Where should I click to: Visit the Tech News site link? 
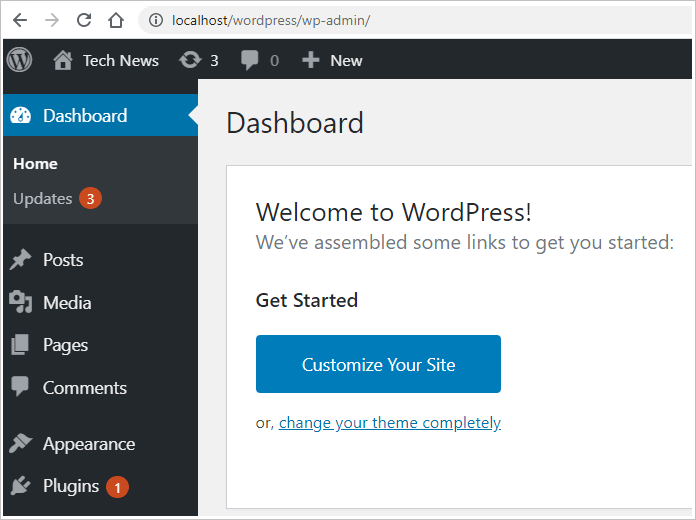pos(121,60)
